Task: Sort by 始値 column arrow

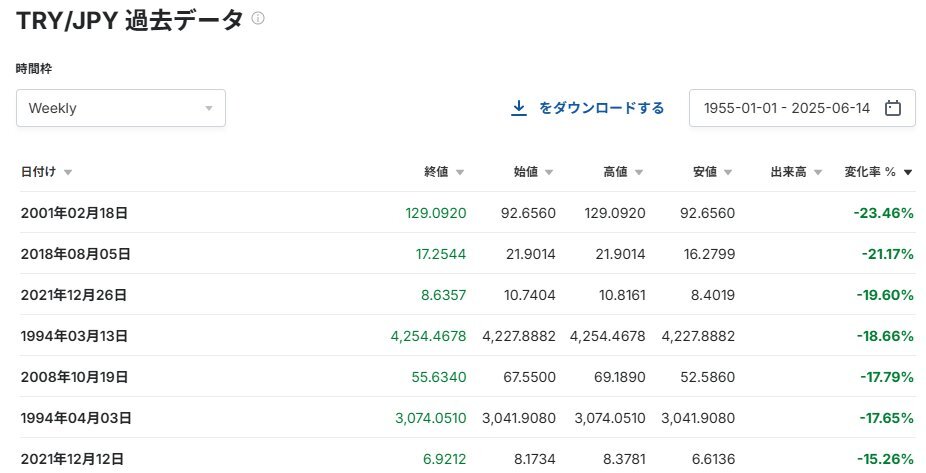Action: [x=549, y=172]
